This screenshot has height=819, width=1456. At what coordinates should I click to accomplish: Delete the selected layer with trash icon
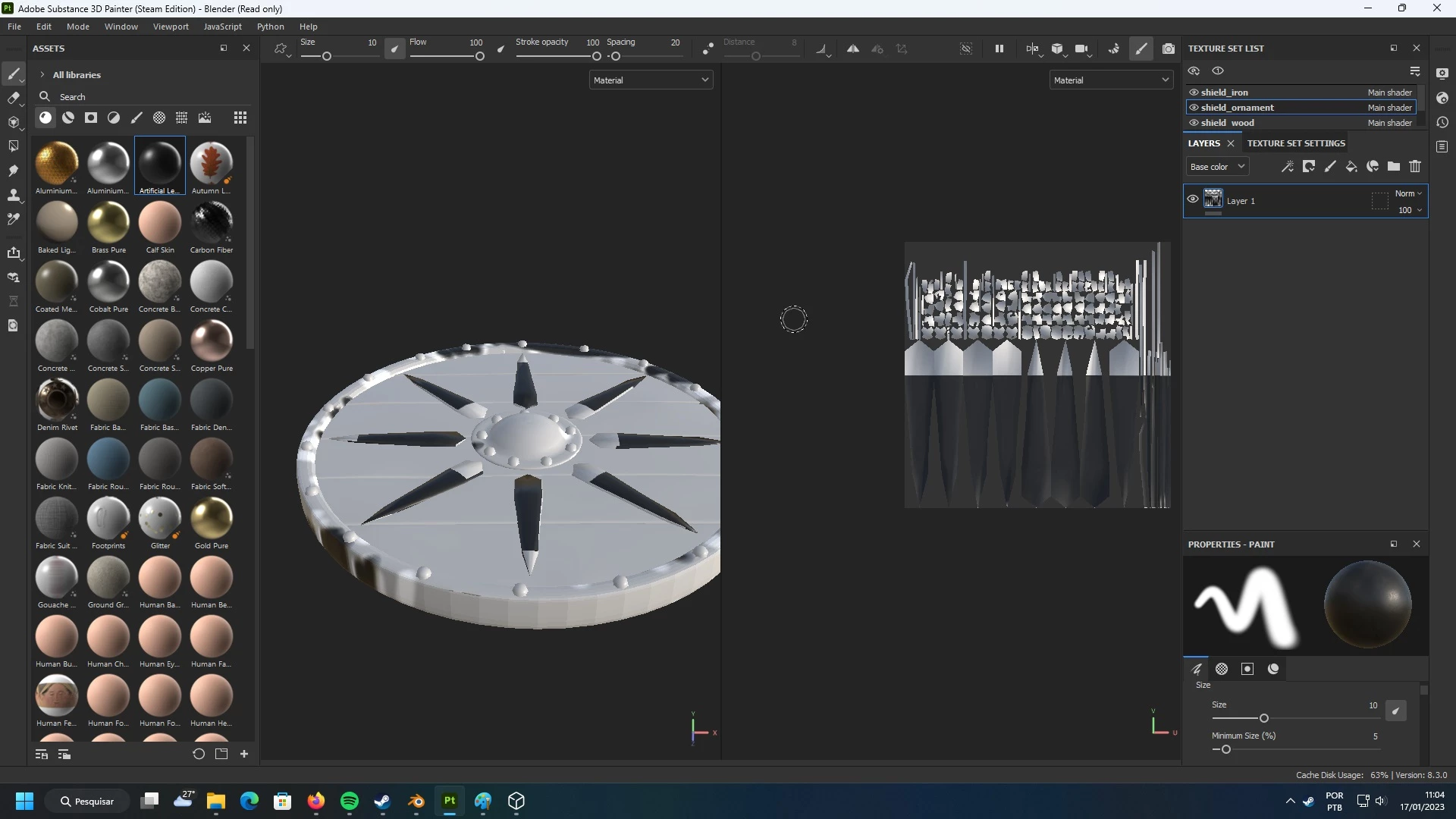click(1415, 167)
